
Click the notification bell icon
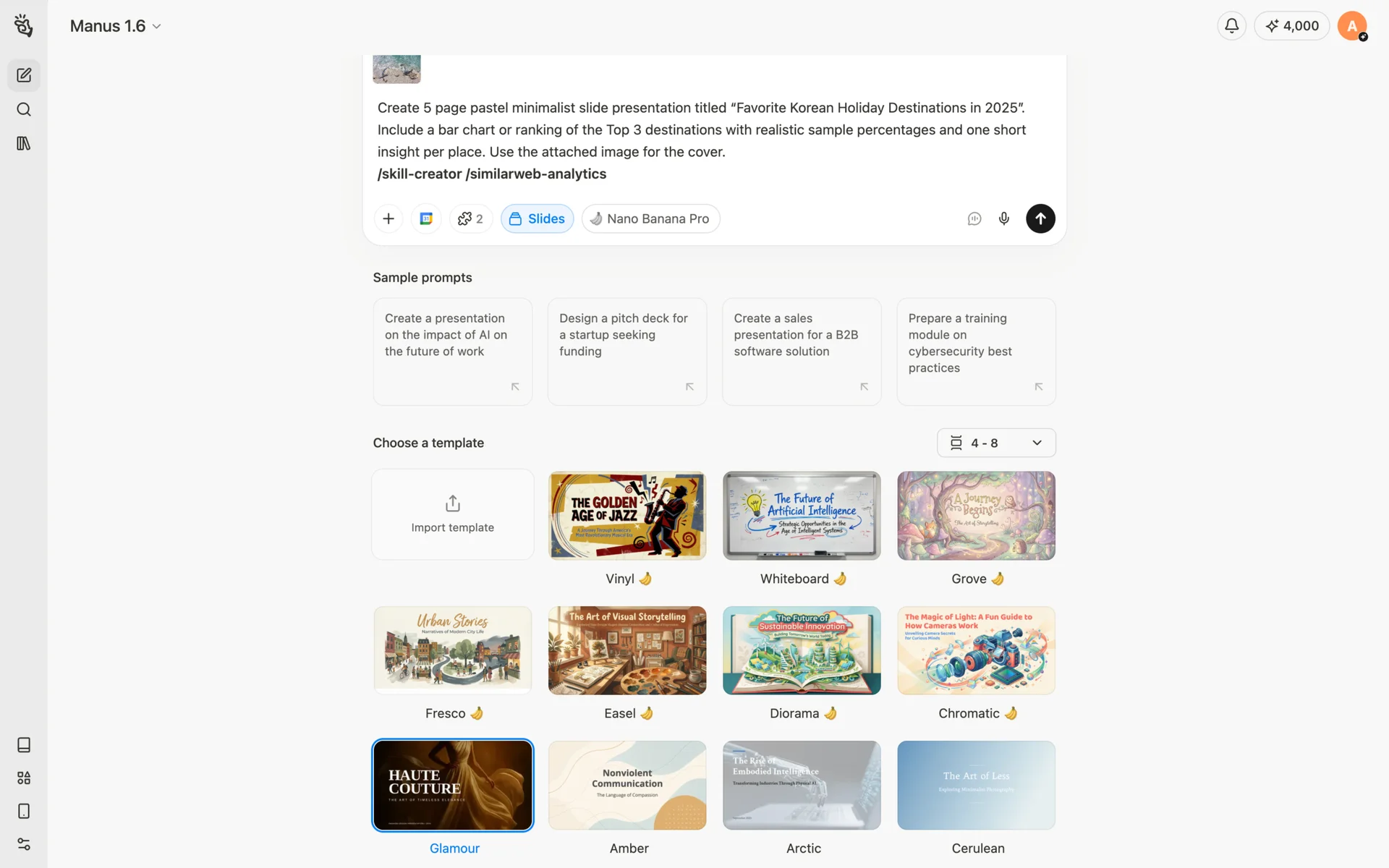(x=1231, y=26)
